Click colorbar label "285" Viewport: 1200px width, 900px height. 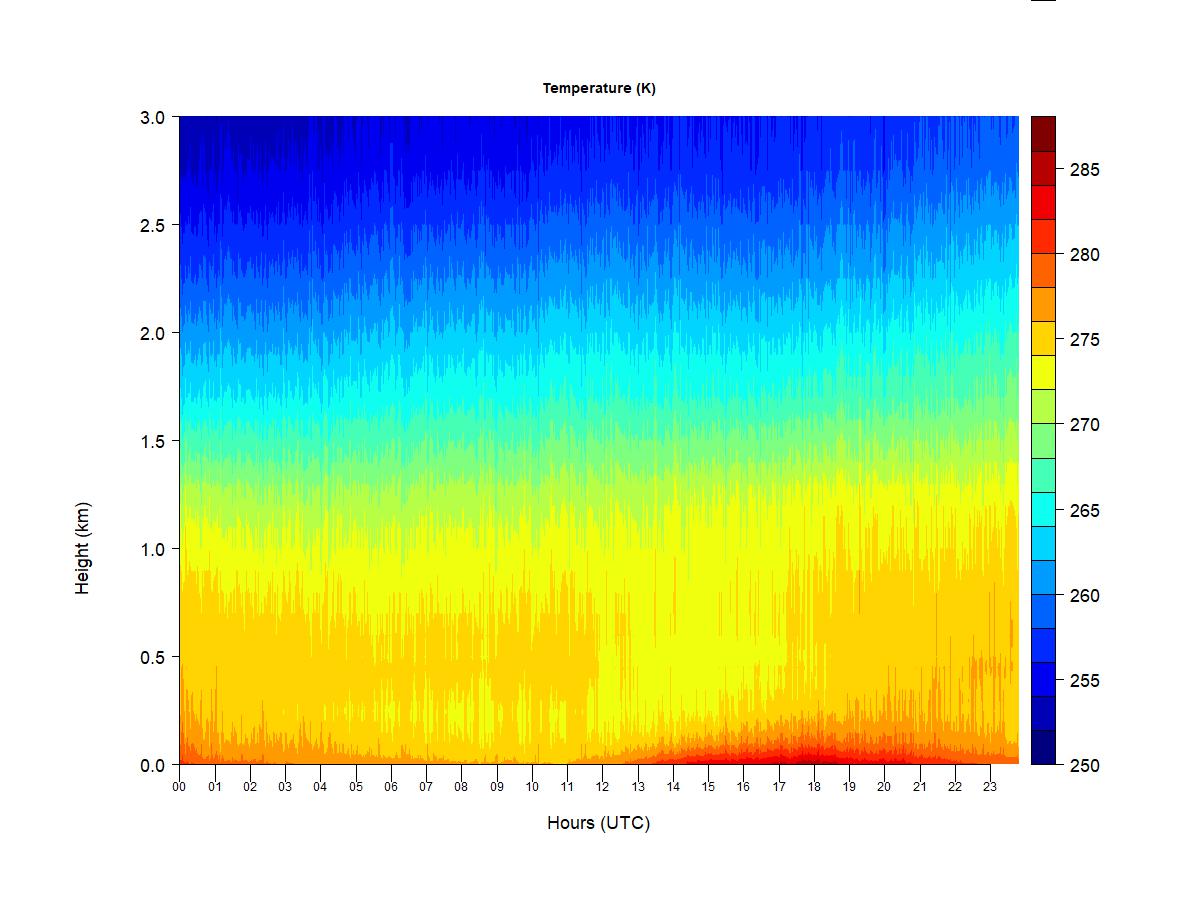click(x=1085, y=170)
